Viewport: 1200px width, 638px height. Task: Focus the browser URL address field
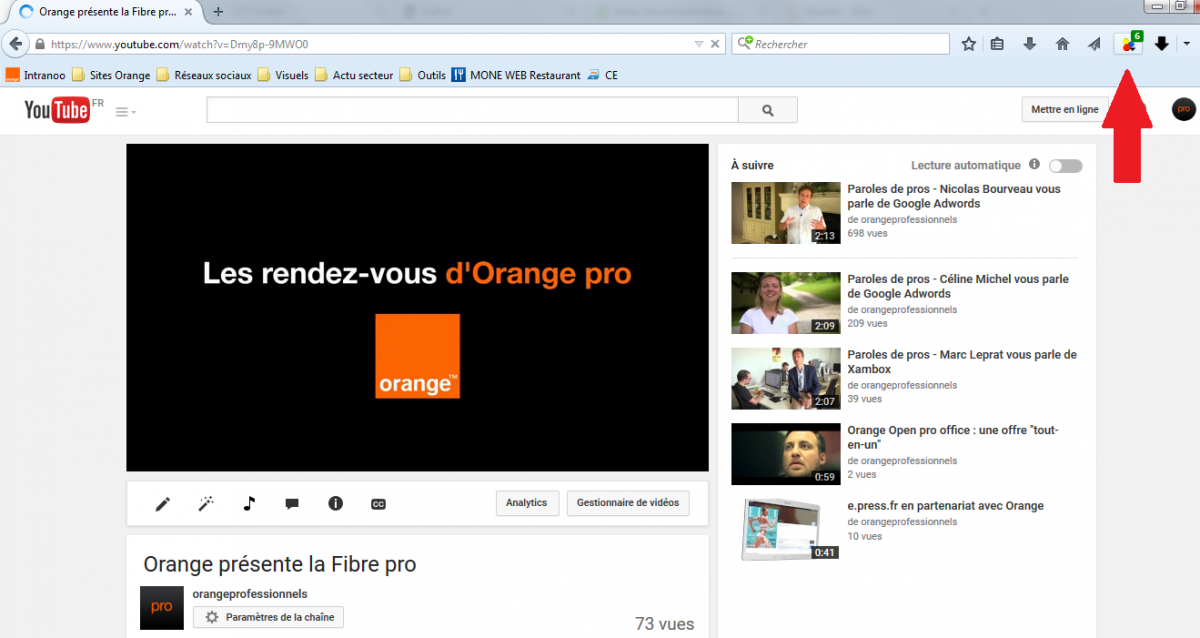point(370,44)
